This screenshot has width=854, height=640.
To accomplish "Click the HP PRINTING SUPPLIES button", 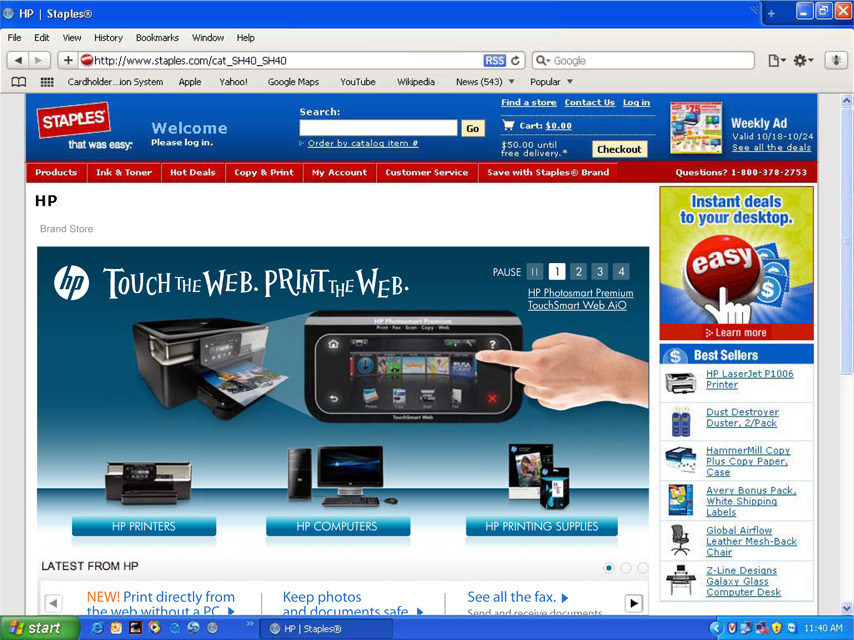I will [542, 526].
